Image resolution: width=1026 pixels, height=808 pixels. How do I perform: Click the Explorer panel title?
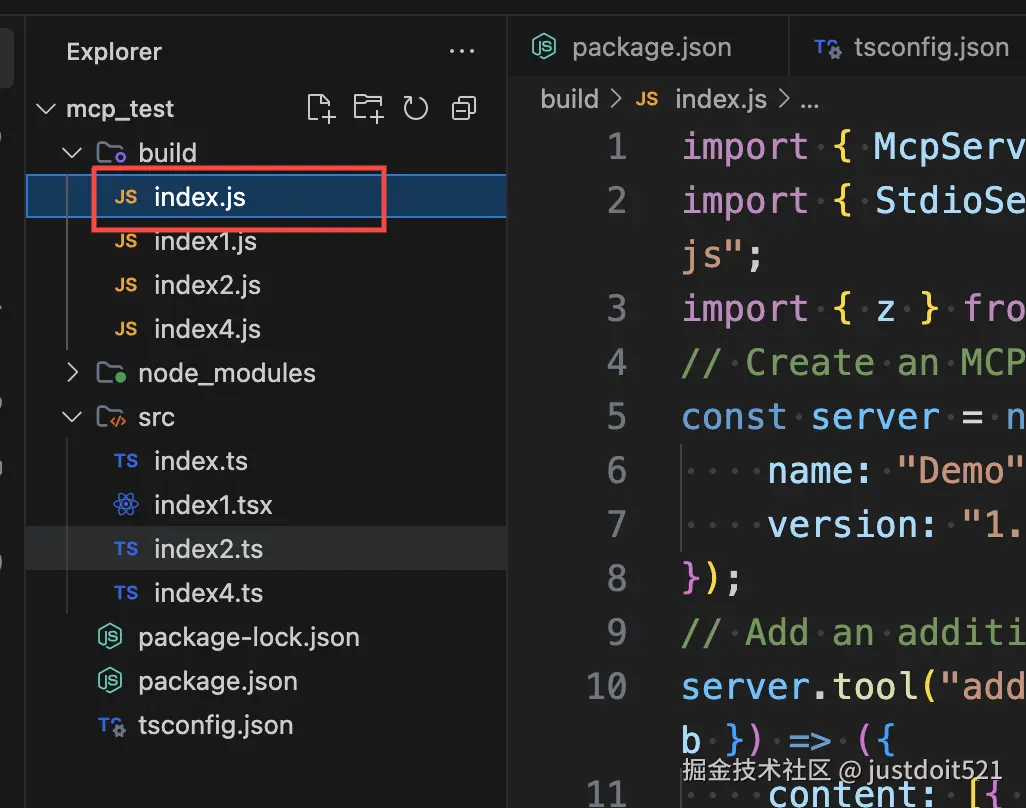point(114,52)
